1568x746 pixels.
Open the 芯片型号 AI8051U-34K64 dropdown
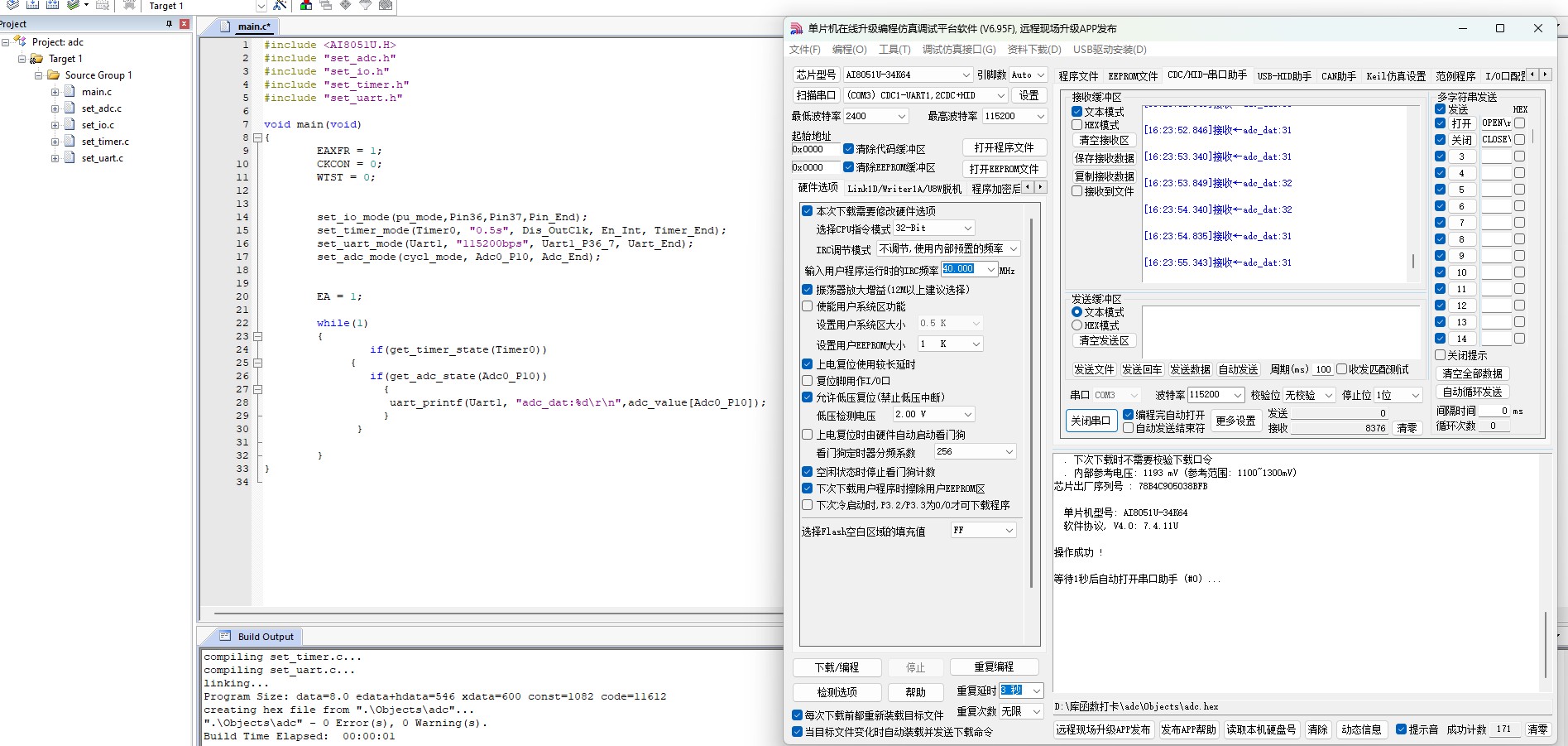click(x=908, y=75)
